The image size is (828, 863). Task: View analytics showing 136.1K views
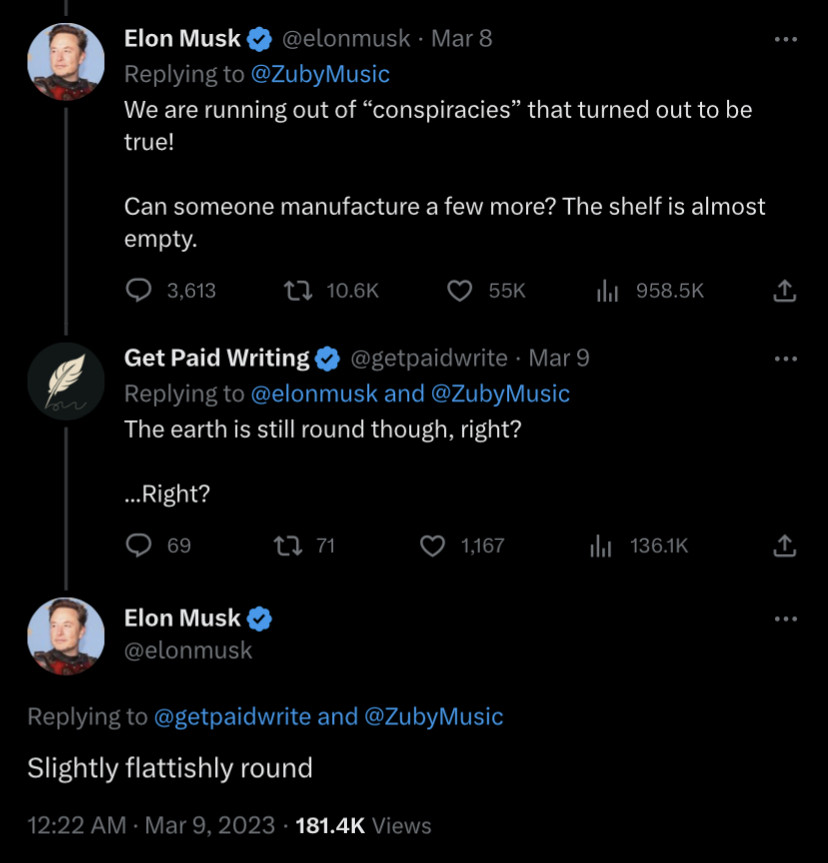coord(601,546)
